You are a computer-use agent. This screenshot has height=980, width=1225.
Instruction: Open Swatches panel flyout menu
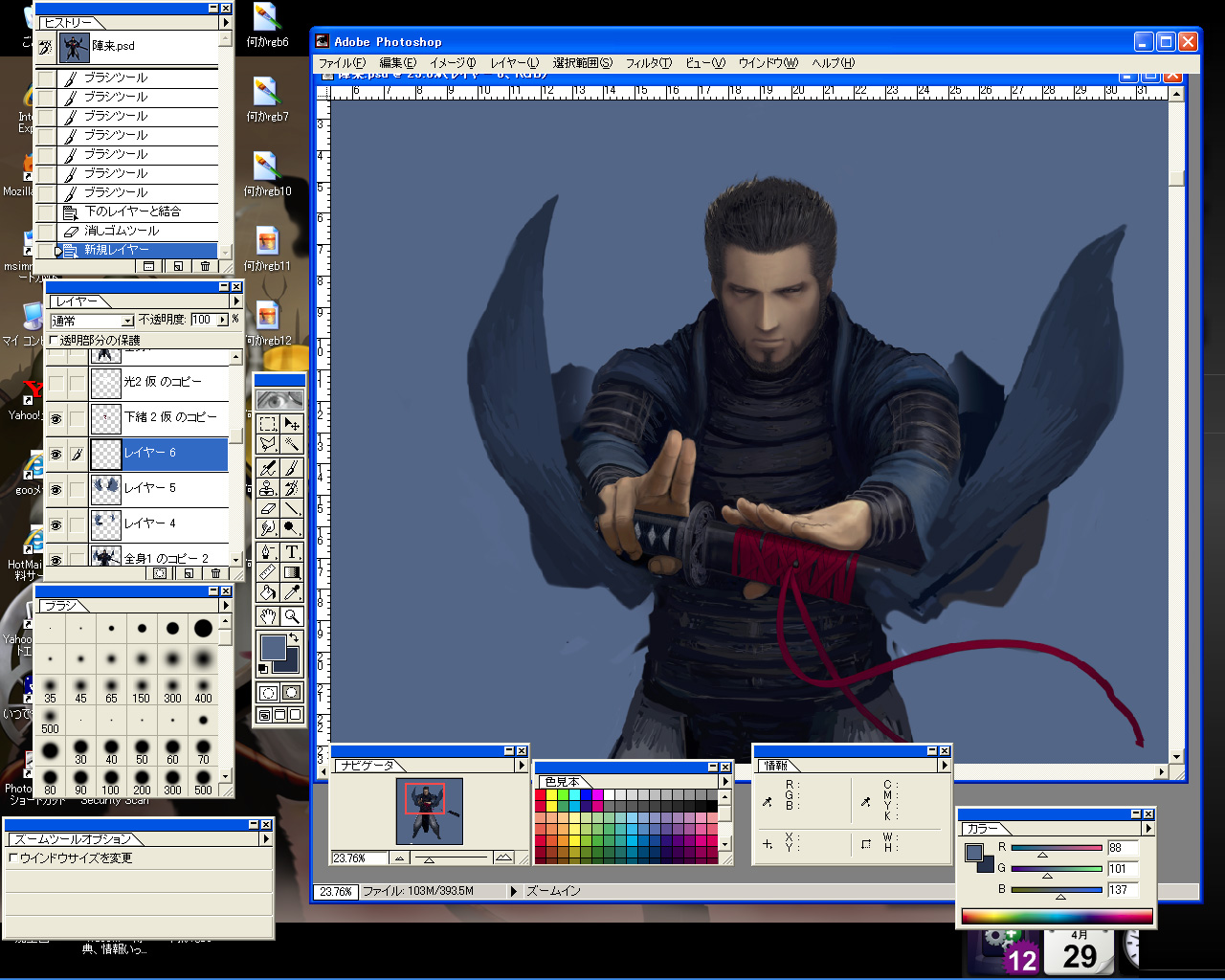coord(724,781)
